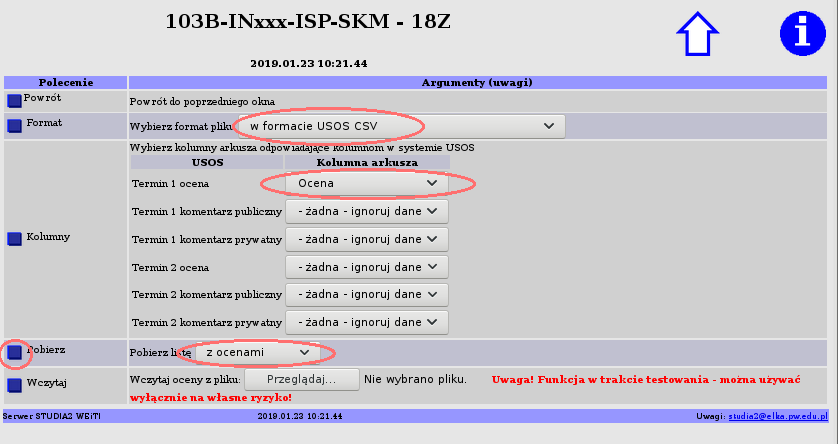Expand Termin 1 komentarz prywatny dropdown

(367, 239)
